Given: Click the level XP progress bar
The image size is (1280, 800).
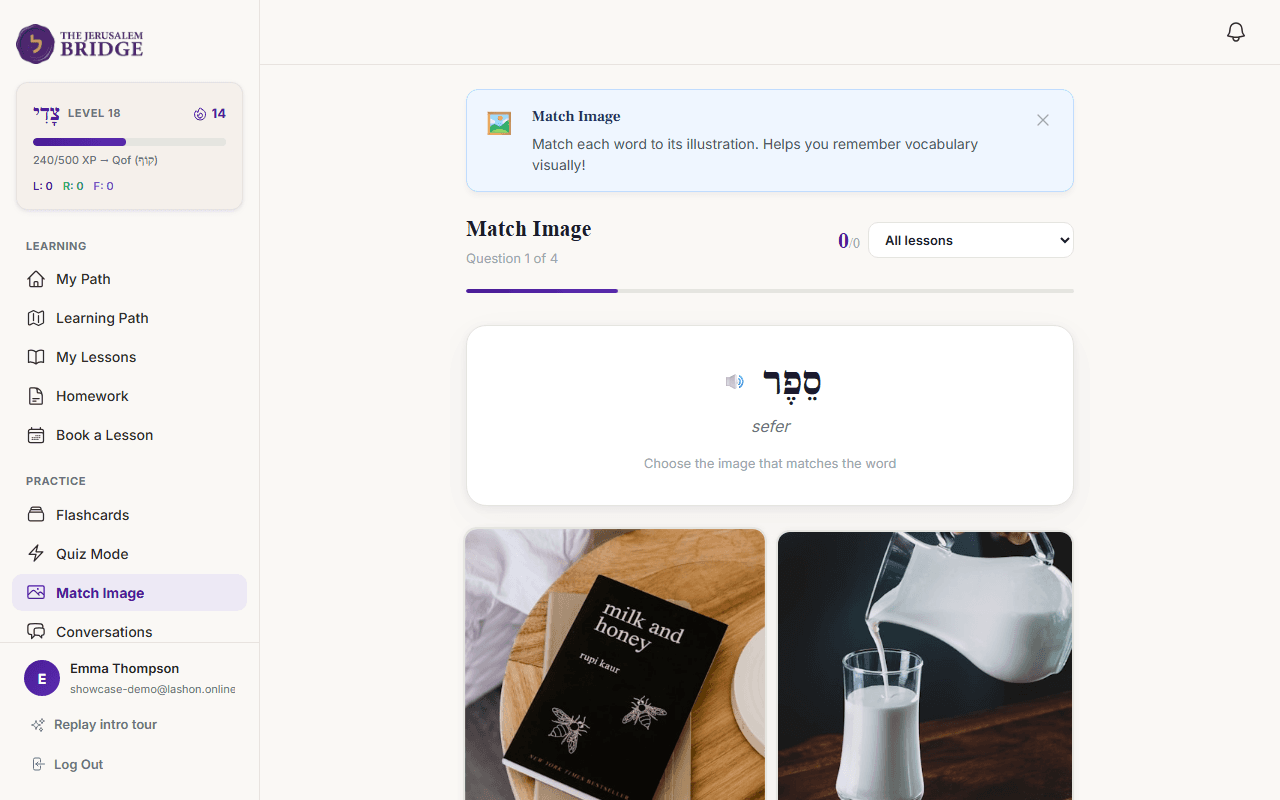Looking at the screenshot, I should coord(129,142).
